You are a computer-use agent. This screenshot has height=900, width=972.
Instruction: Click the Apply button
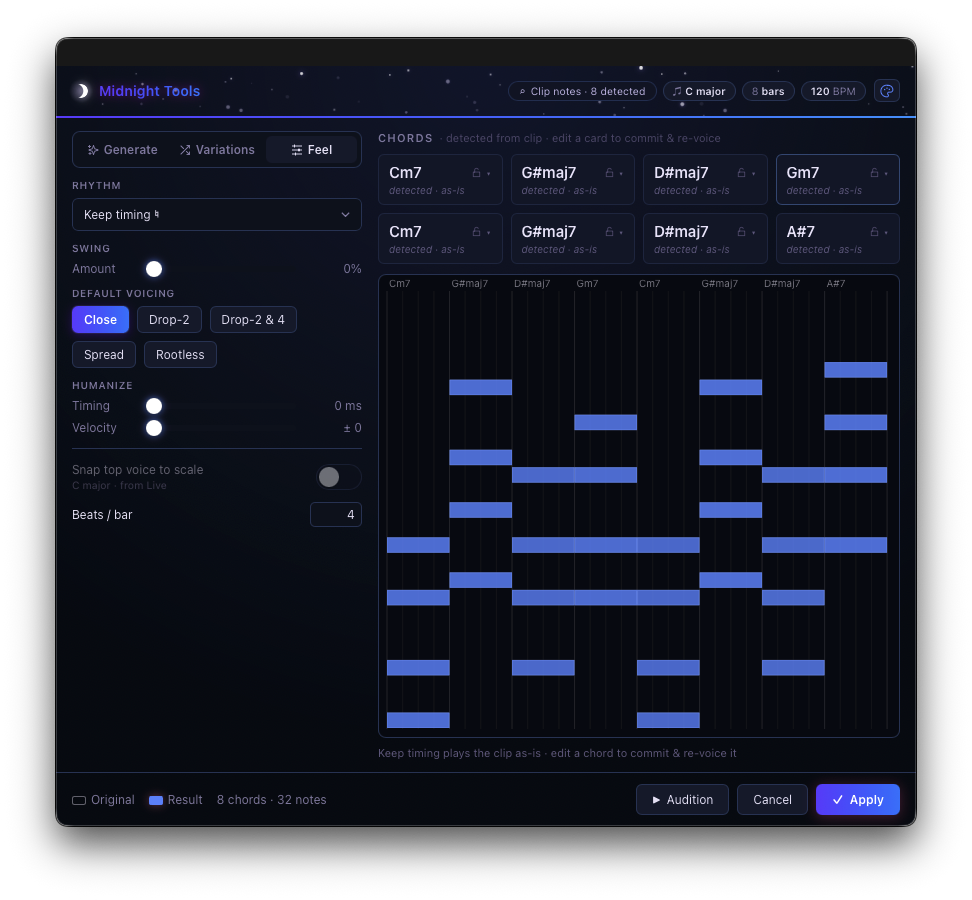[x=857, y=800]
